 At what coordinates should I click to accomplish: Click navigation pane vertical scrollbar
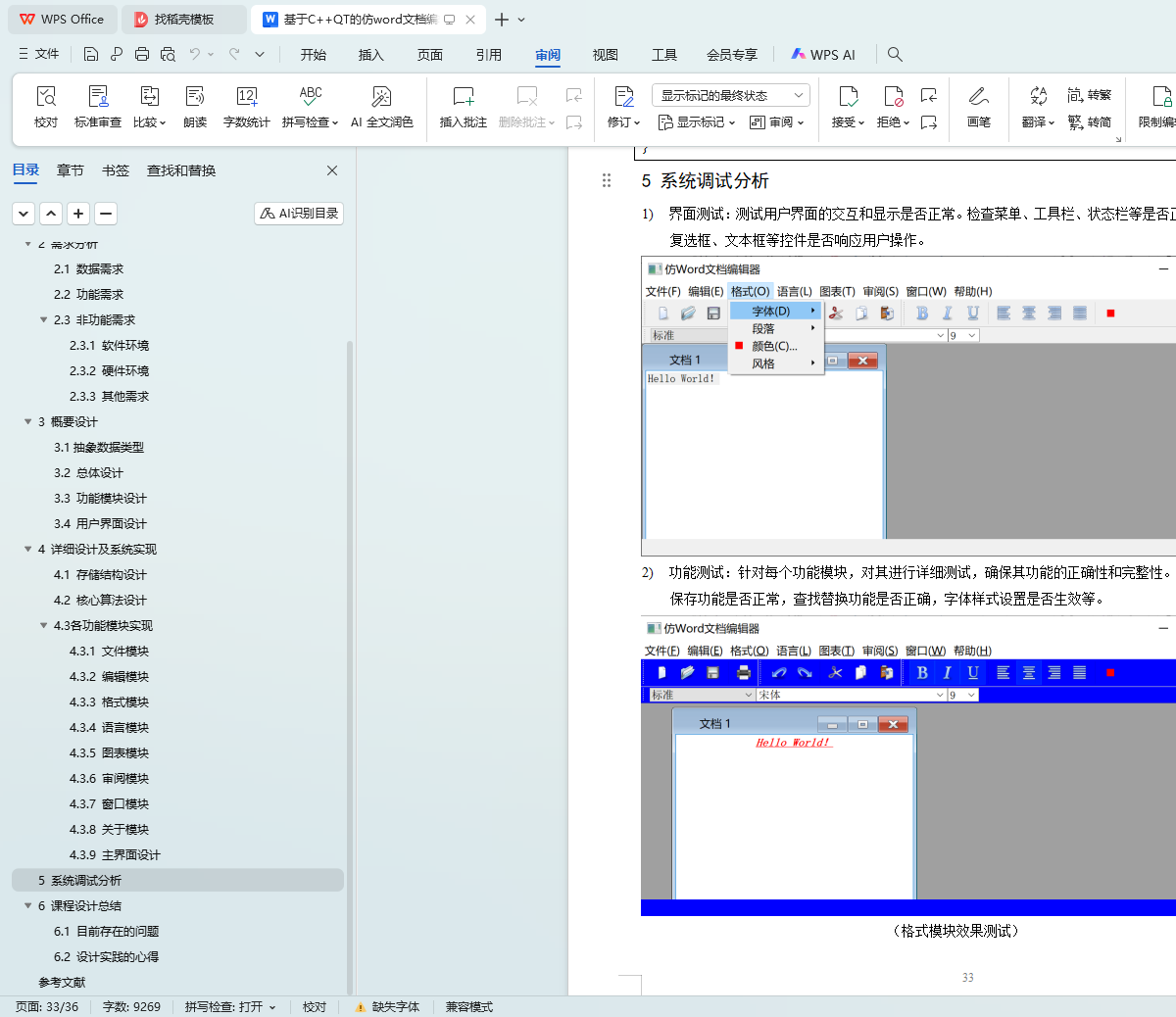pos(350,666)
